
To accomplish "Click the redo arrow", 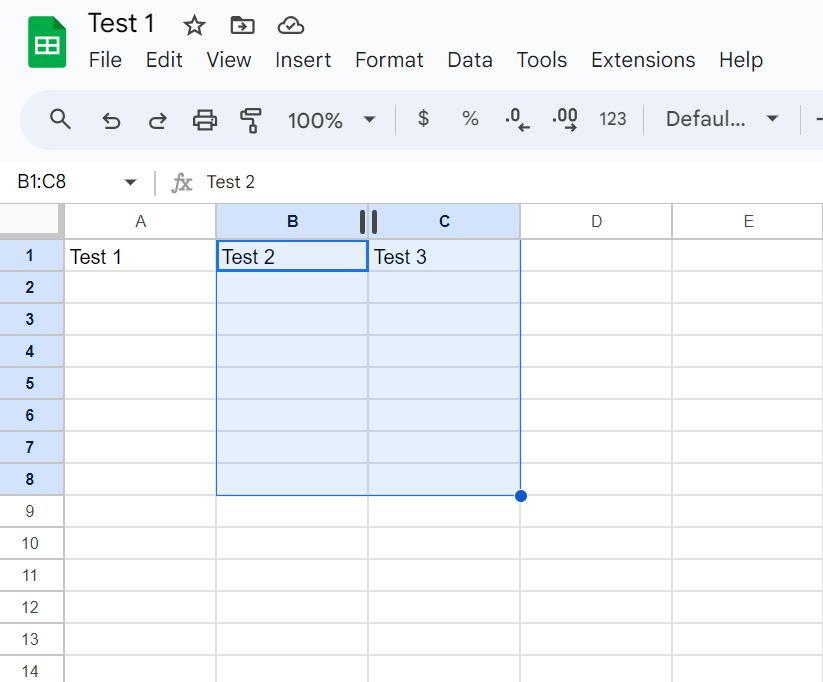I will [158, 121].
